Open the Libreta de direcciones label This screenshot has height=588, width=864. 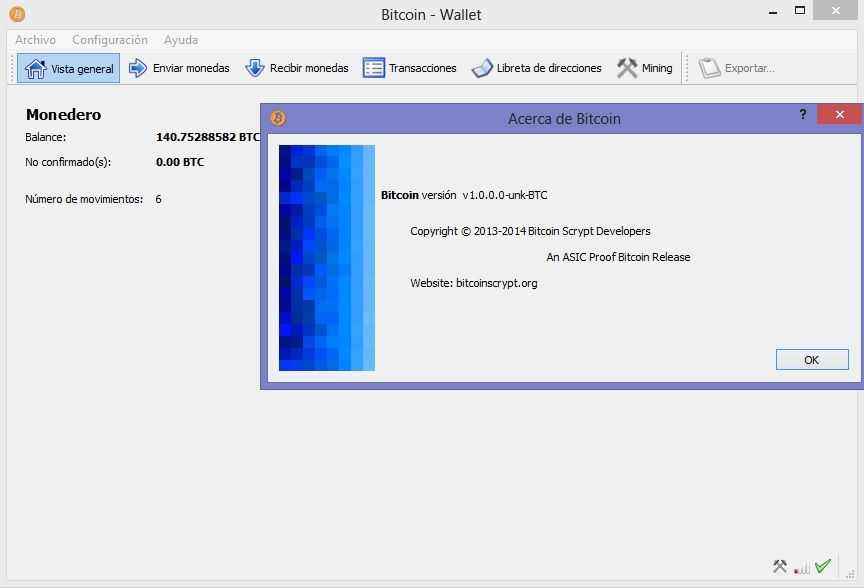[549, 68]
